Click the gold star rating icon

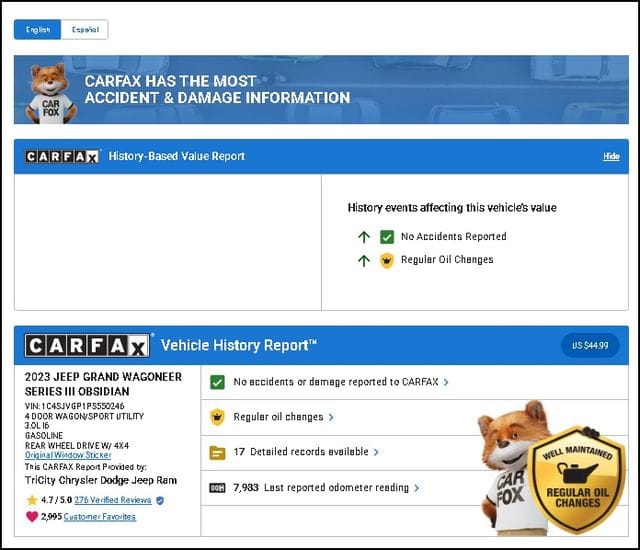click(31, 500)
